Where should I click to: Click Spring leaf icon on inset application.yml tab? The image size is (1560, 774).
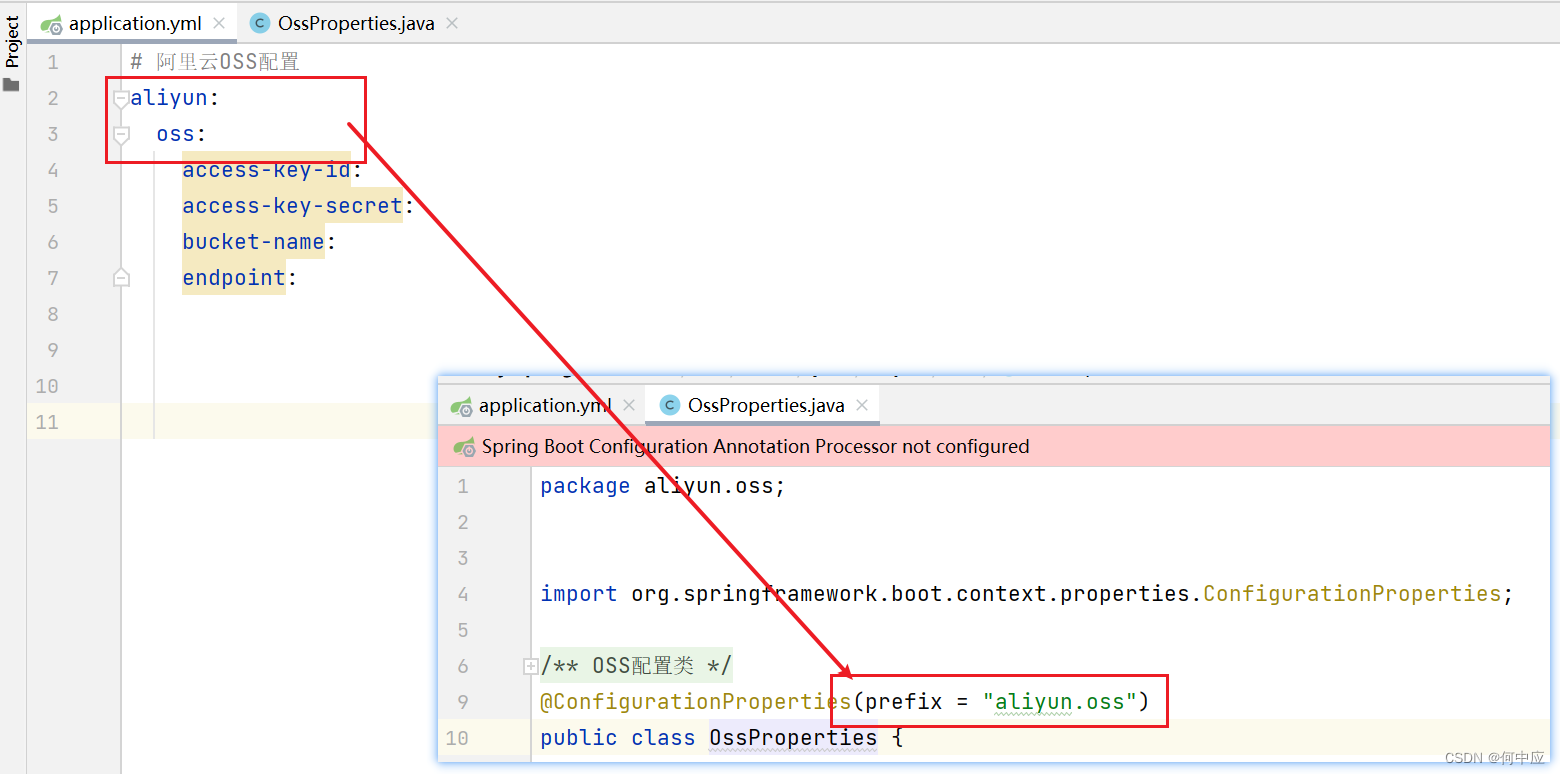(462, 406)
